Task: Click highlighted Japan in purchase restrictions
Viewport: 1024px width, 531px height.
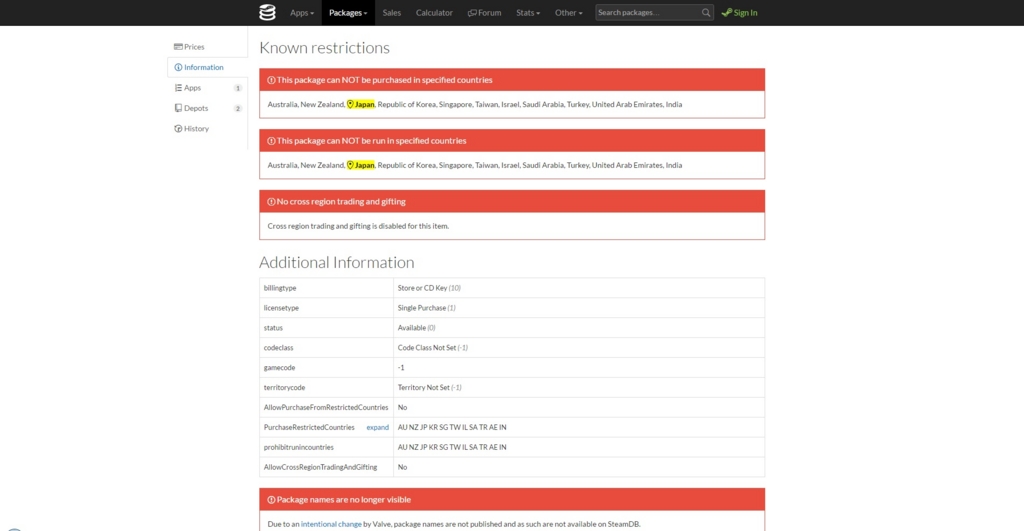Action: click(360, 105)
